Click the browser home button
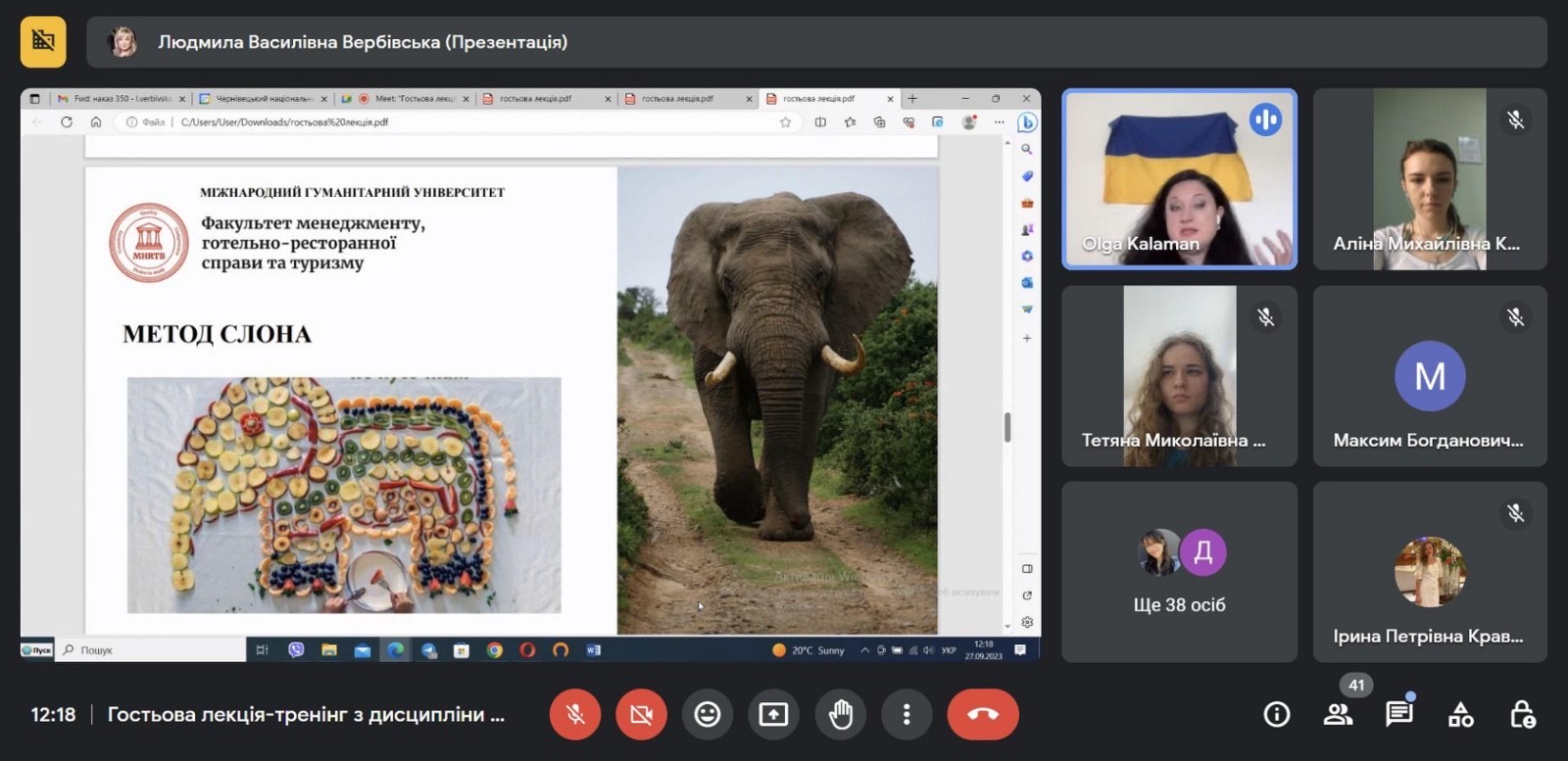 (96, 122)
